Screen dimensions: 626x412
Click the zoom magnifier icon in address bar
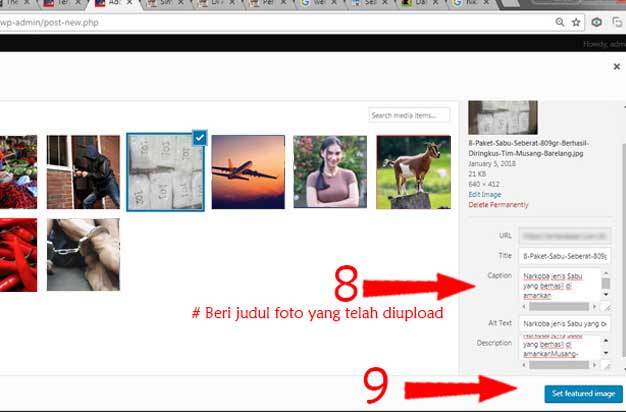(x=558, y=21)
